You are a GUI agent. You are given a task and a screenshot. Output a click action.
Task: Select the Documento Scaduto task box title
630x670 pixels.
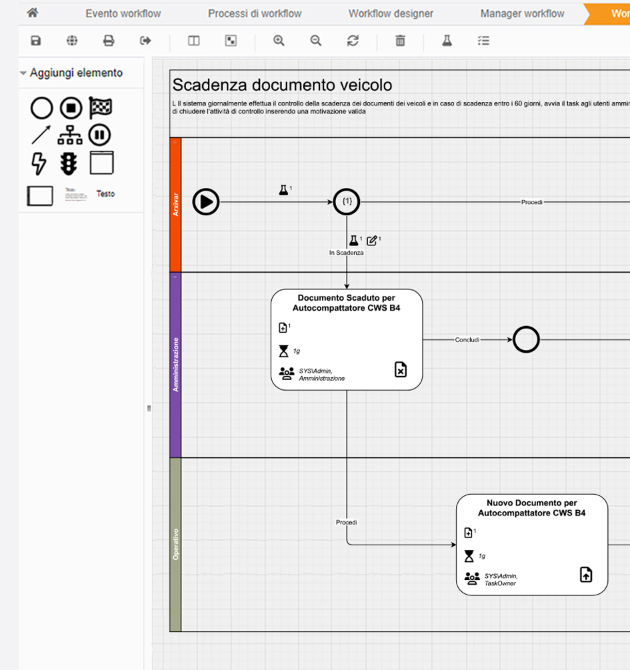346,303
